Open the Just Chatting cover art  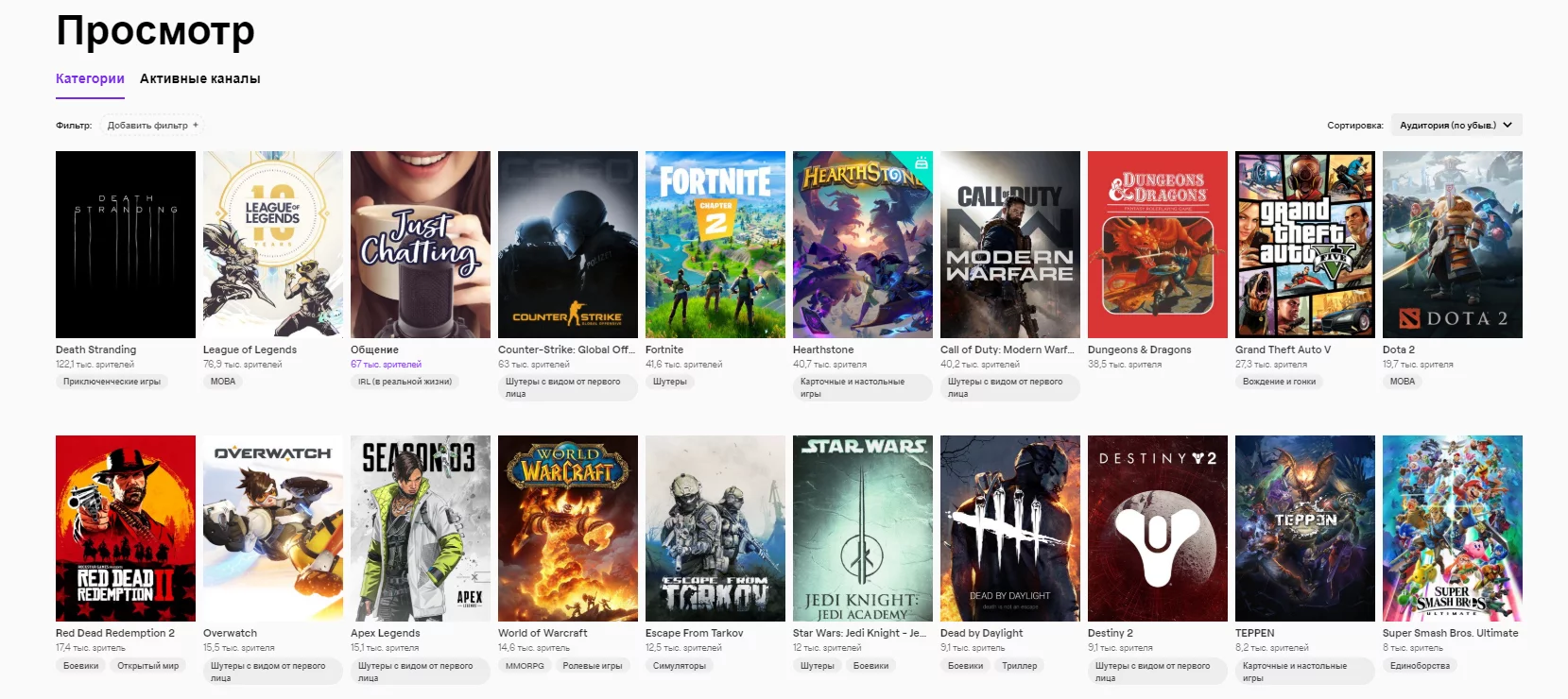pyautogui.click(x=421, y=245)
